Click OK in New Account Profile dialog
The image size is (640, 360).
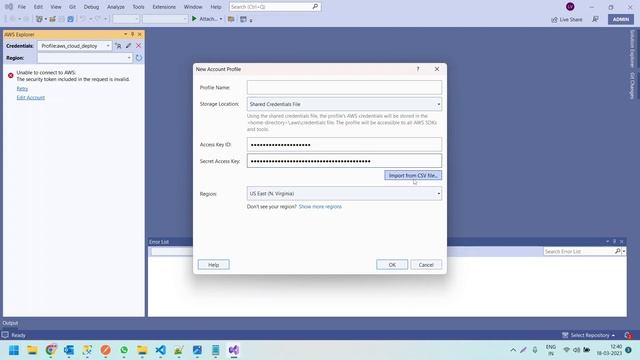pyautogui.click(x=392, y=265)
